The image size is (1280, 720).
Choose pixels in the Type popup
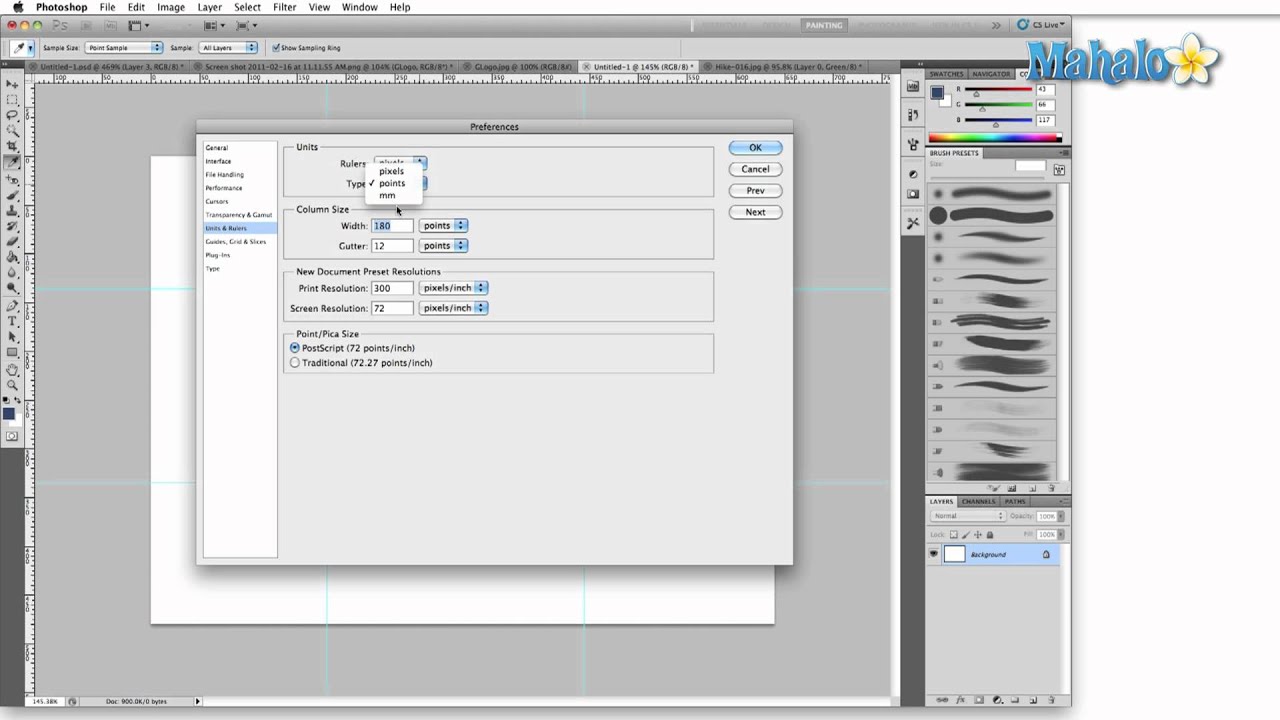[x=391, y=171]
